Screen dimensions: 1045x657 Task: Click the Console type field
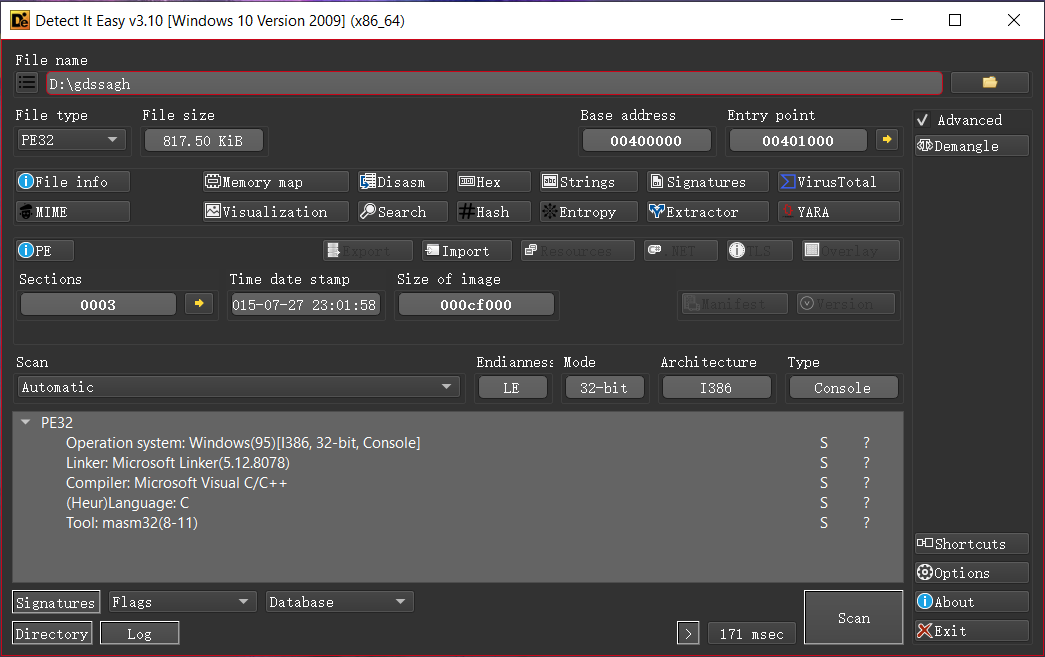(x=843, y=388)
